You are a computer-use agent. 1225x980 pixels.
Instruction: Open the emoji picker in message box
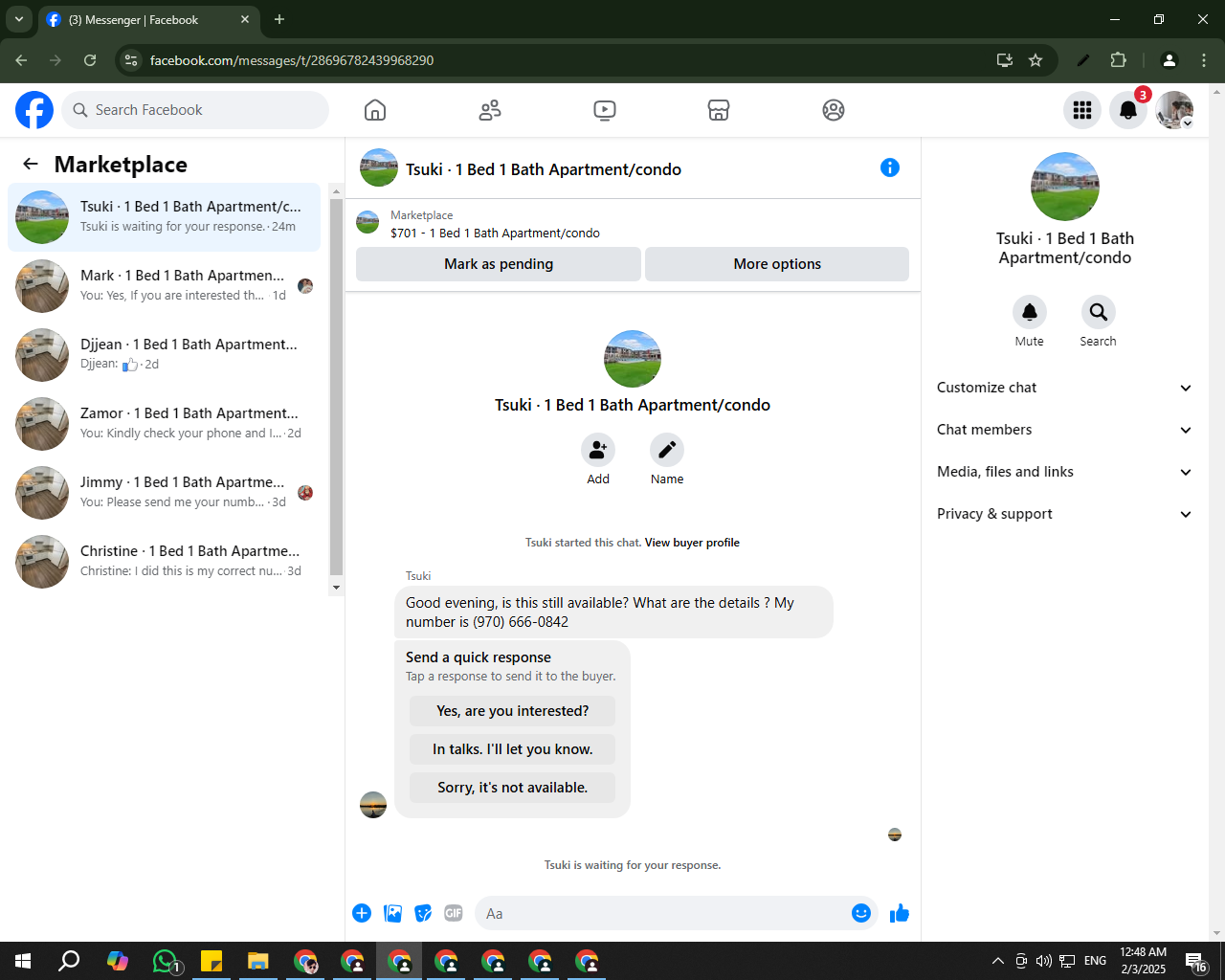point(861,913)
